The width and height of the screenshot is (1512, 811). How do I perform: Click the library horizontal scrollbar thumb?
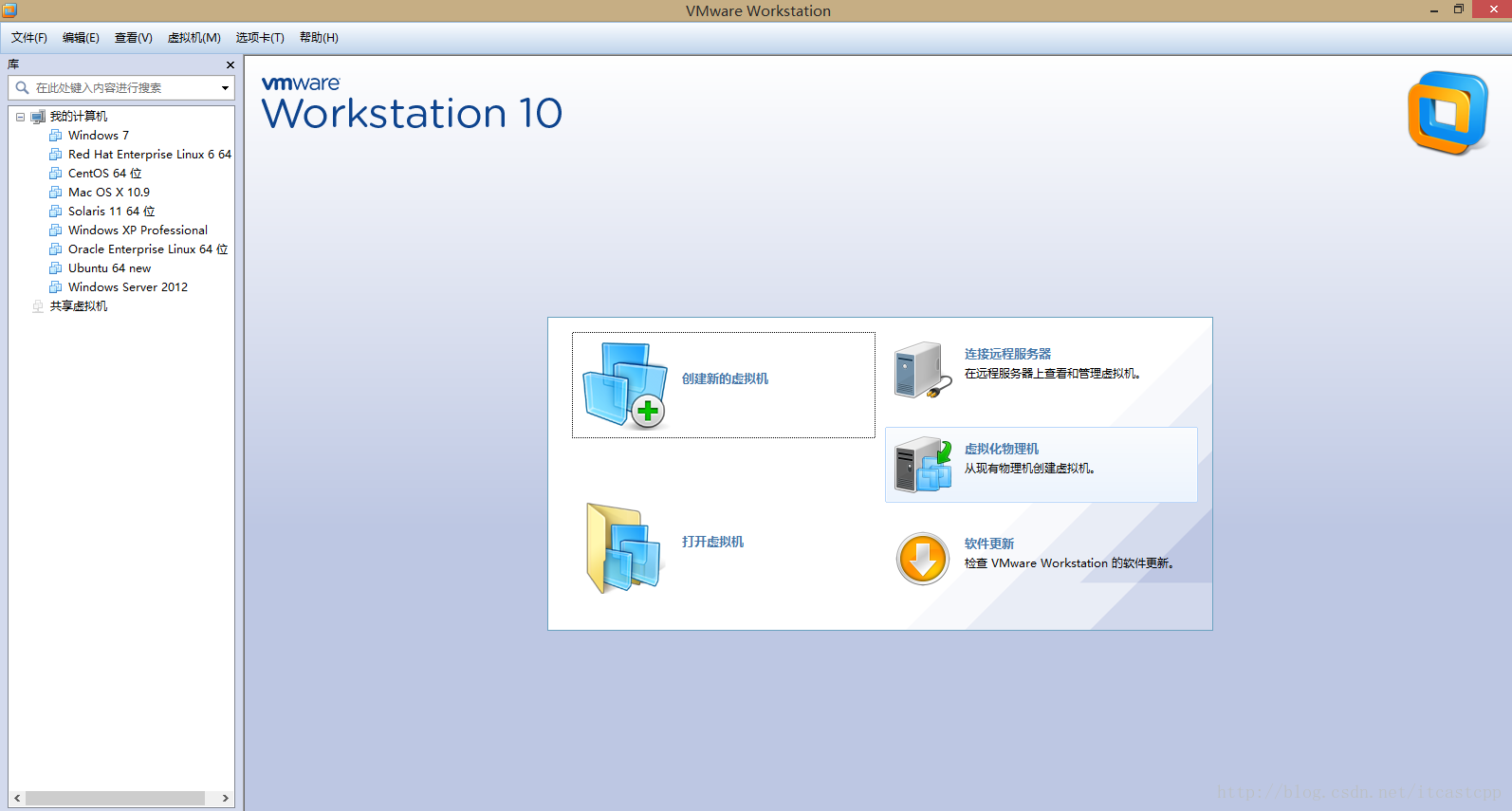coord(115,799)
